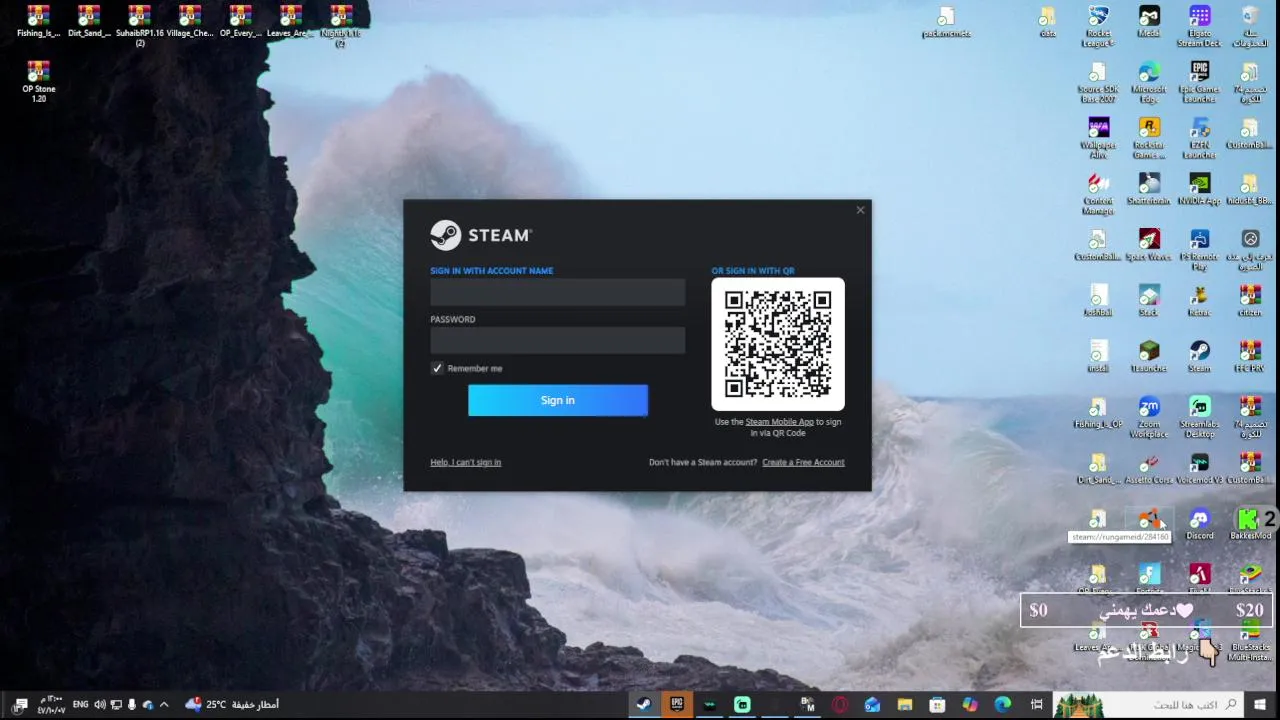Select the citizen archive desktop icon
This screenshot has height=720, width=1280.
click(1250, 302)
